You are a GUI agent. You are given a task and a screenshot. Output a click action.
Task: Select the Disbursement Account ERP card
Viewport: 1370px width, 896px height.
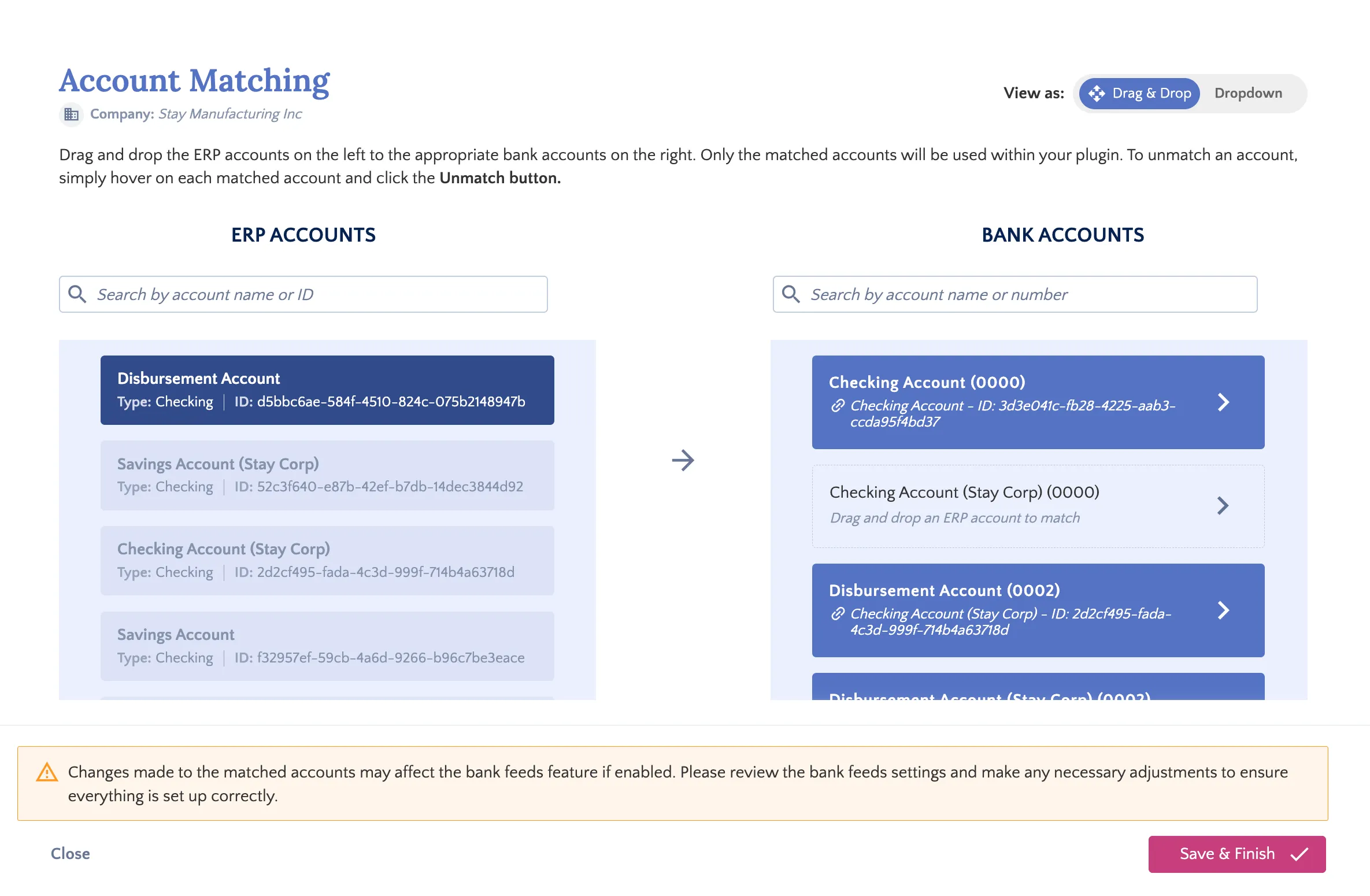tap(327, 390)
